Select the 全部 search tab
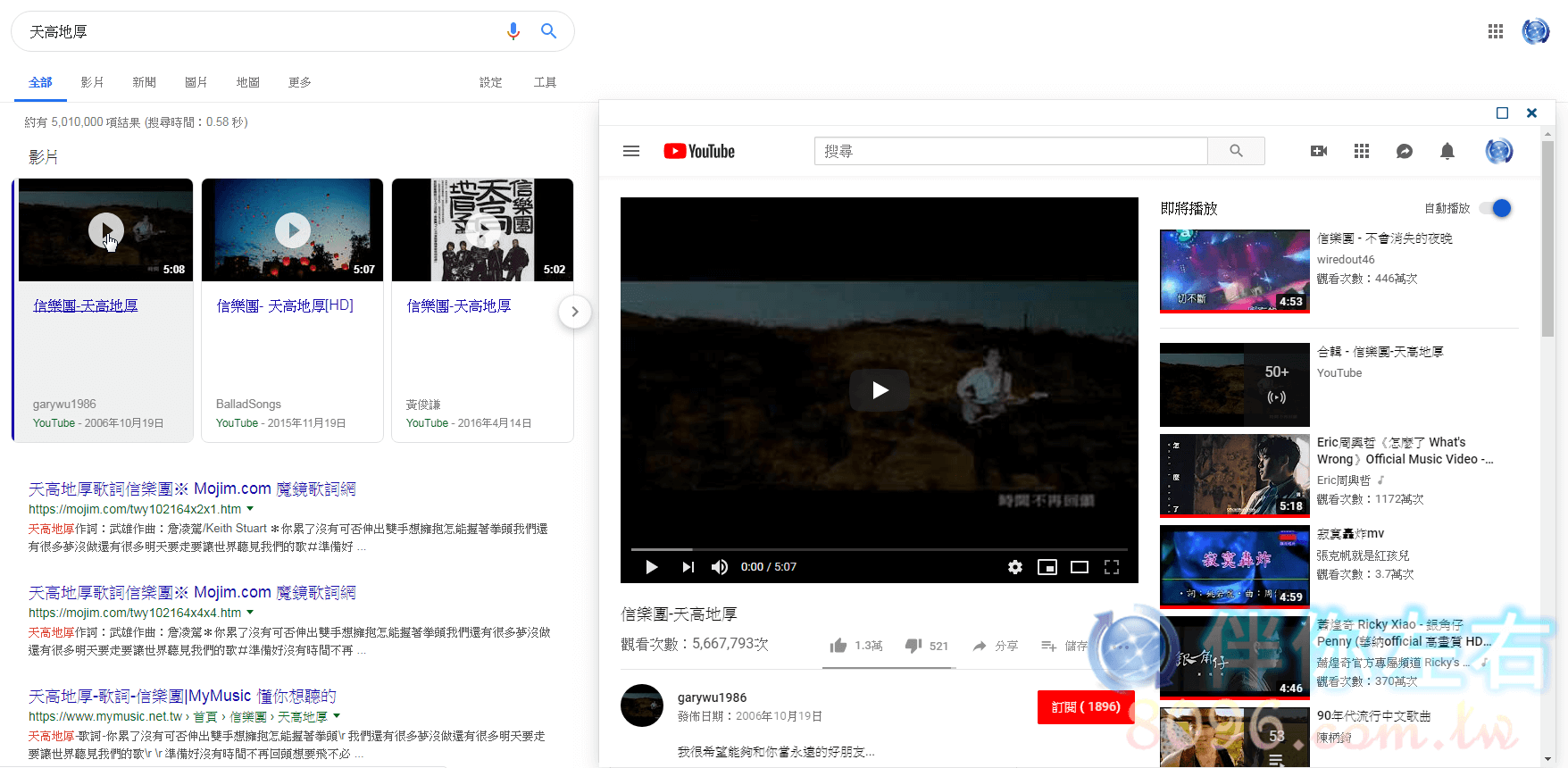This screenshot has height=768, width=1568. point(40,82)
